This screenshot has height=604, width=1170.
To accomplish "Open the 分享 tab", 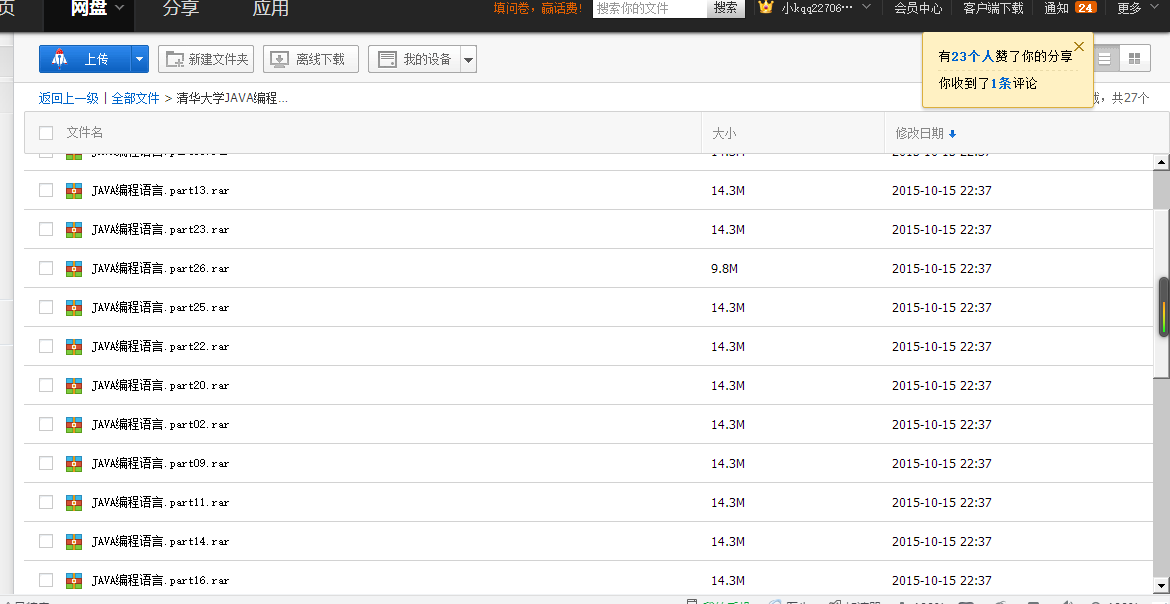I will [x=180, y=8].
